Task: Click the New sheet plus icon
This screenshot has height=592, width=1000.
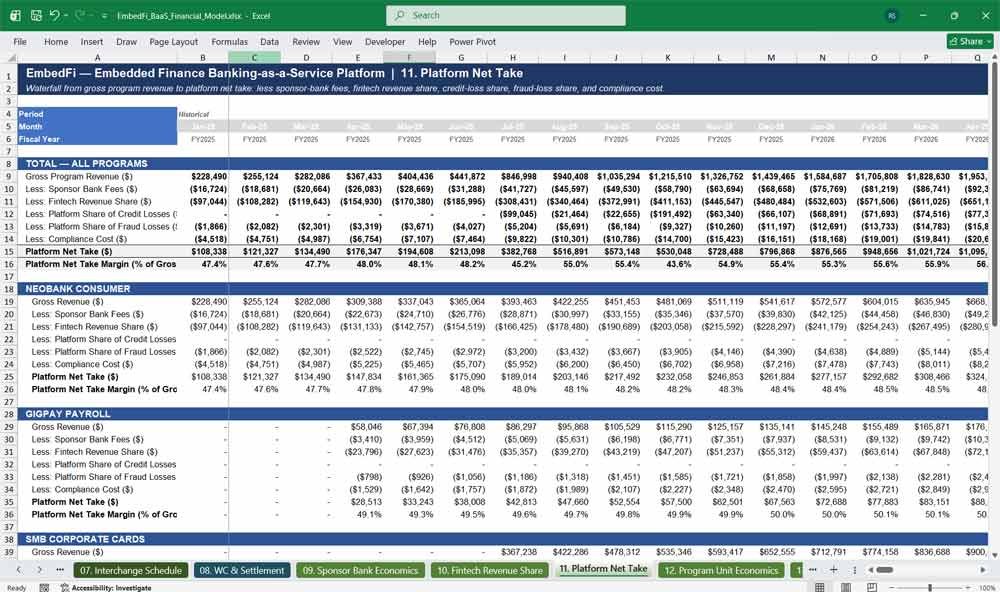Action: coord(834,570)
